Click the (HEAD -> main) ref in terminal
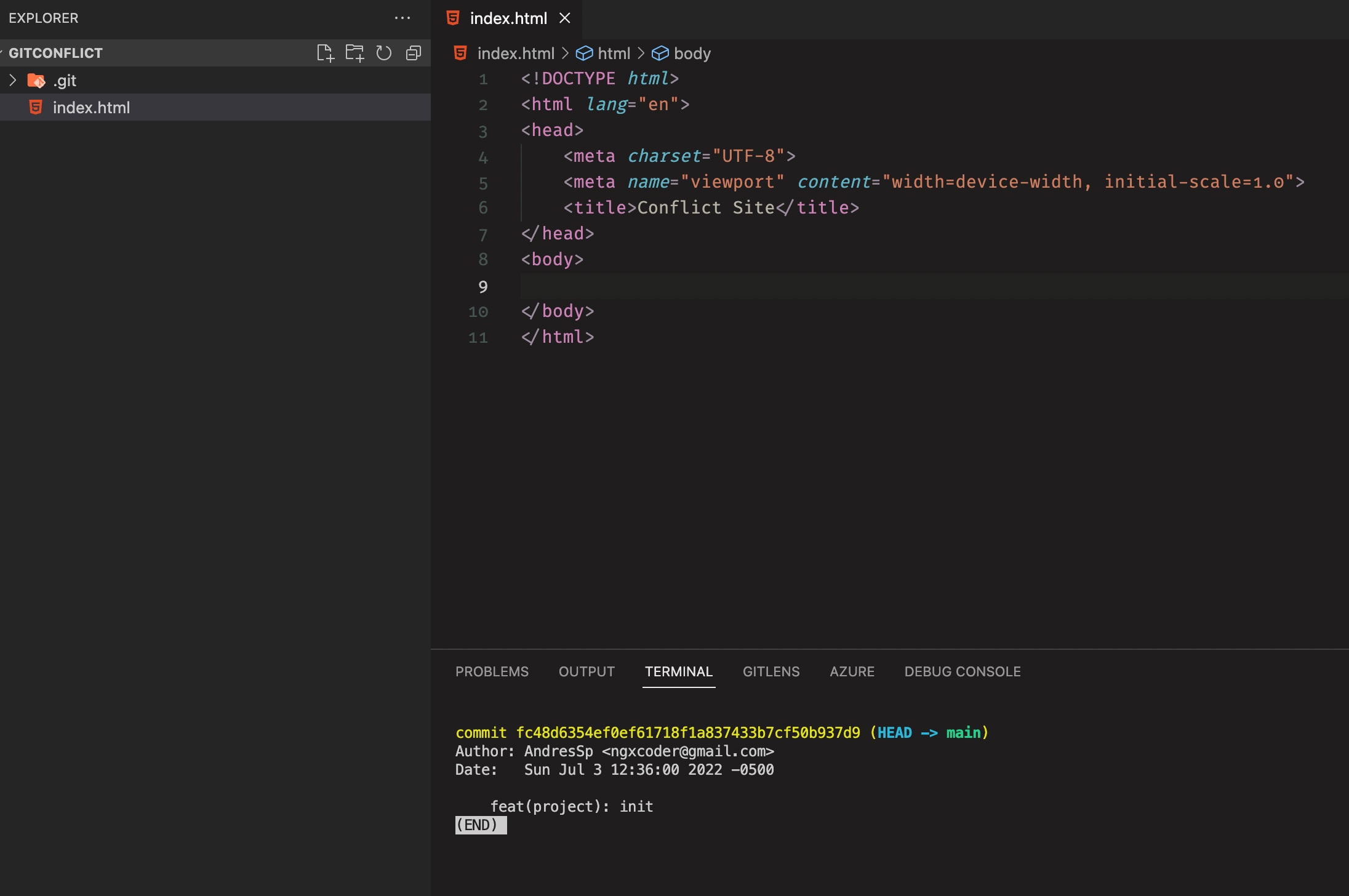 pos(929,732)
